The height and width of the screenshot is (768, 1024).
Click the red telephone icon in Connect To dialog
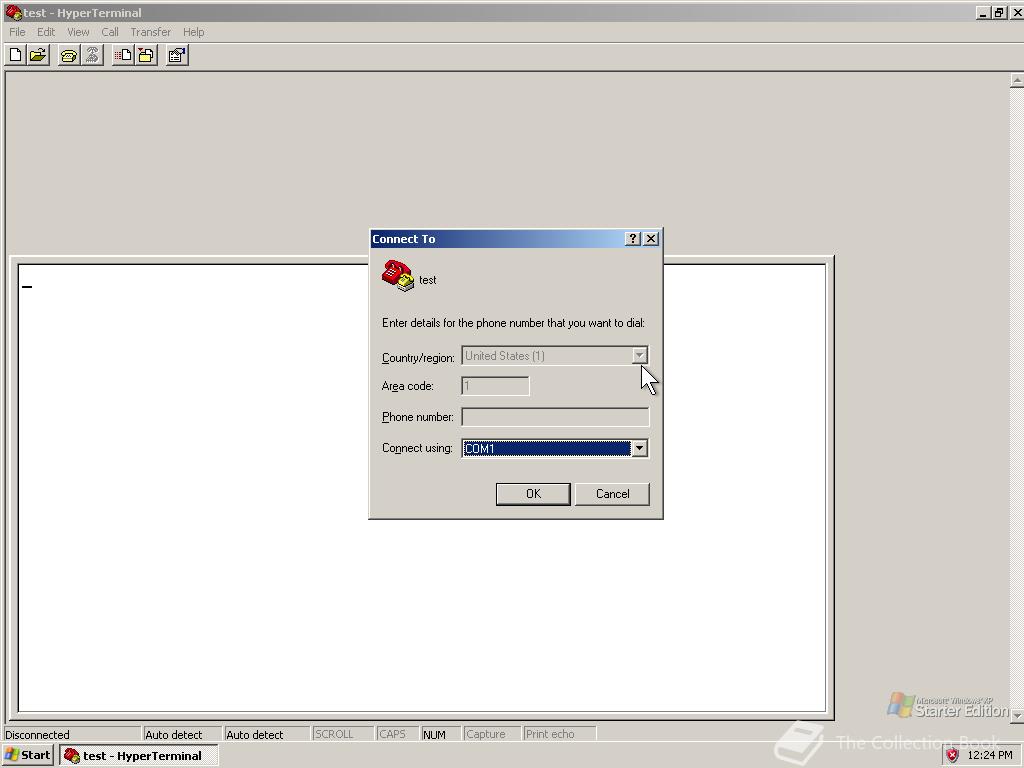coord(398,276)
